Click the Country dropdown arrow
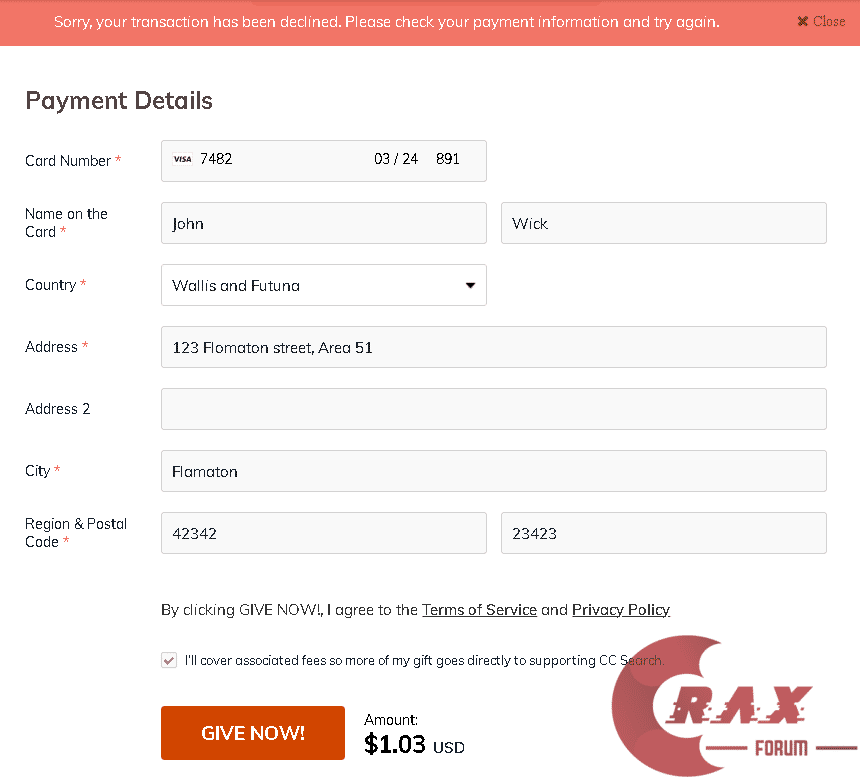860x780 pixels. [x=470, y=285]
